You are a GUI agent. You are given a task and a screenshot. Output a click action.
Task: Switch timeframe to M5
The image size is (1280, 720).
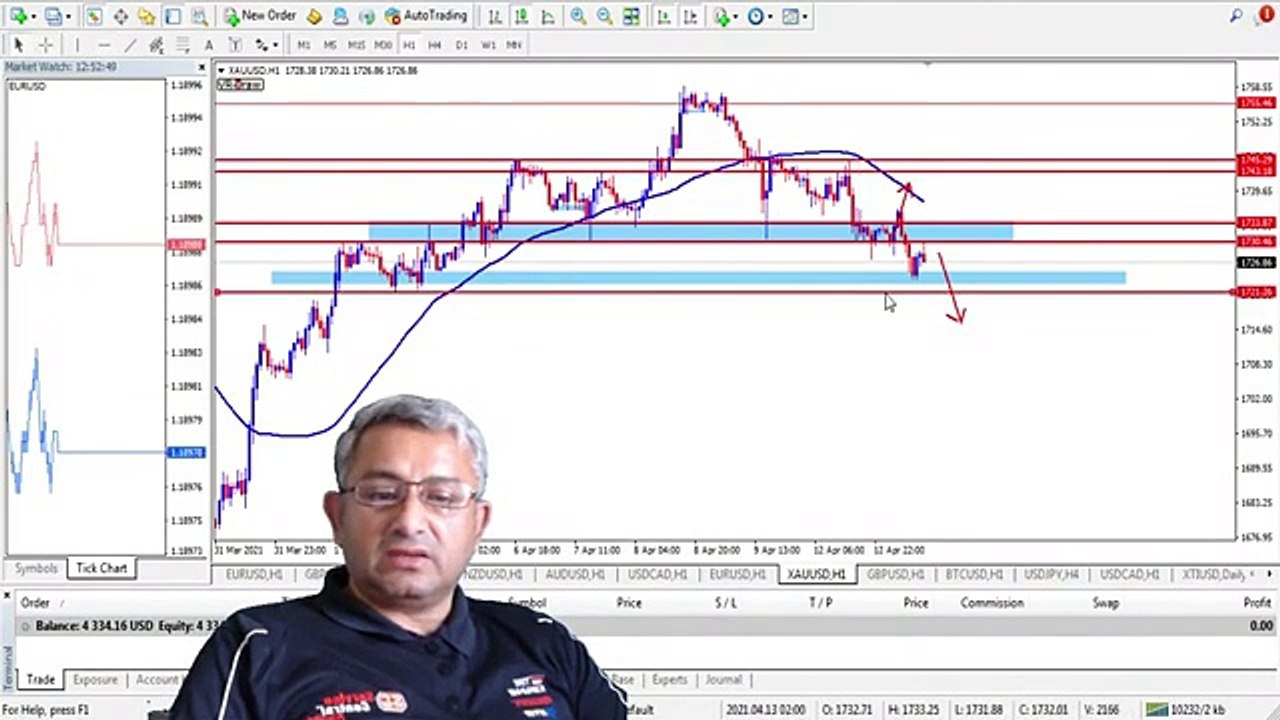coord(330,45)
